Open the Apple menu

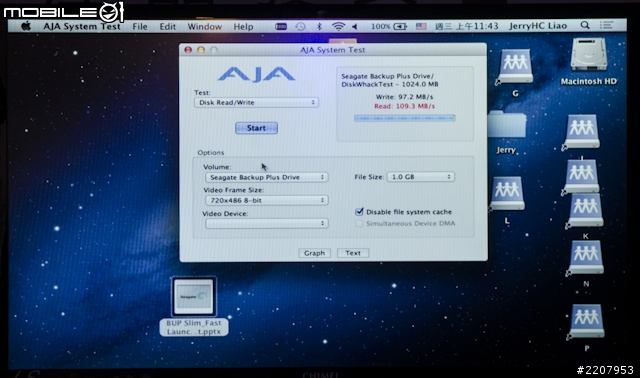(x=26, y=27)
